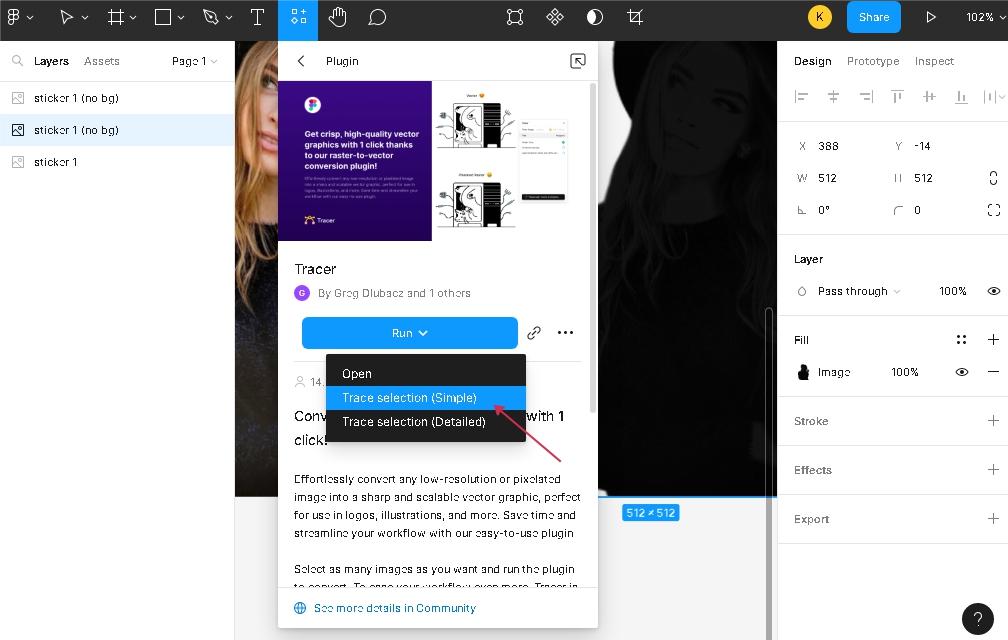Toggle constrain proportions lock icon

click(993, 178)
